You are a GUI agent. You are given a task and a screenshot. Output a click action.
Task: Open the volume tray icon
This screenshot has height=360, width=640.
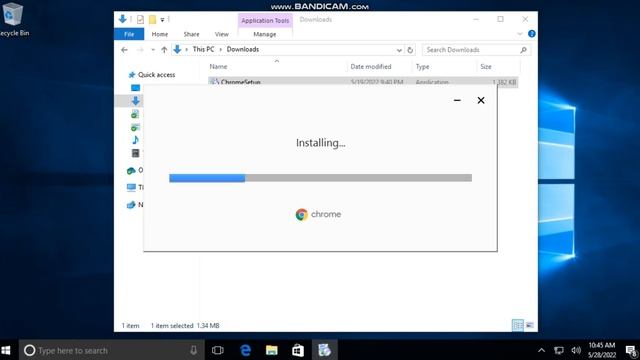576,350
